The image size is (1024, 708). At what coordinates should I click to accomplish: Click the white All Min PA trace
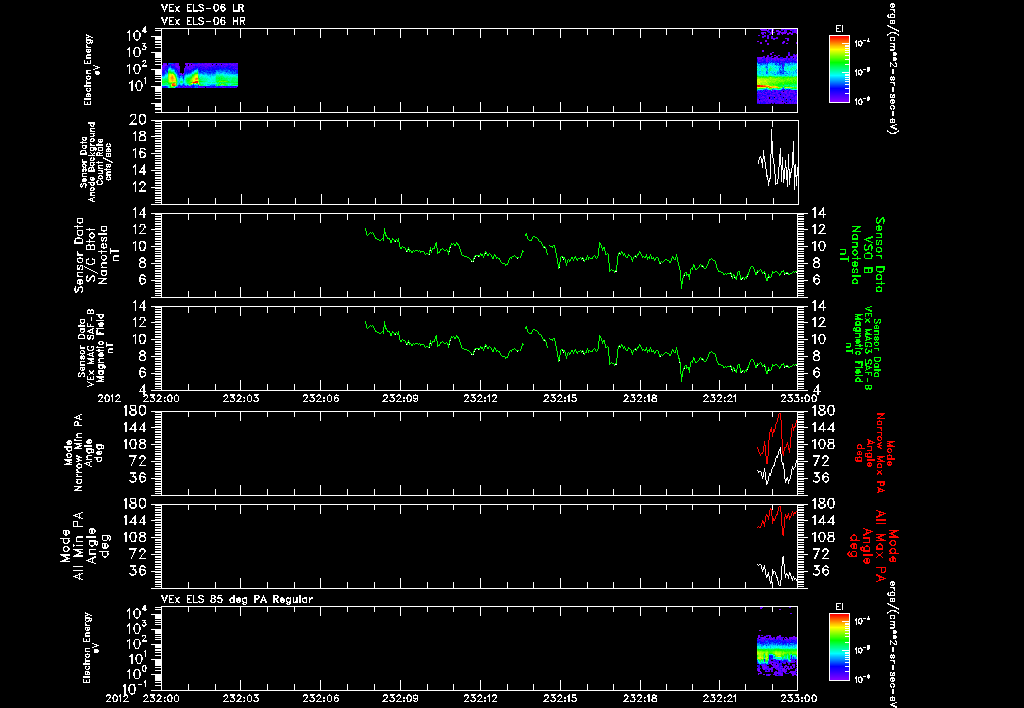pos(777,571)
